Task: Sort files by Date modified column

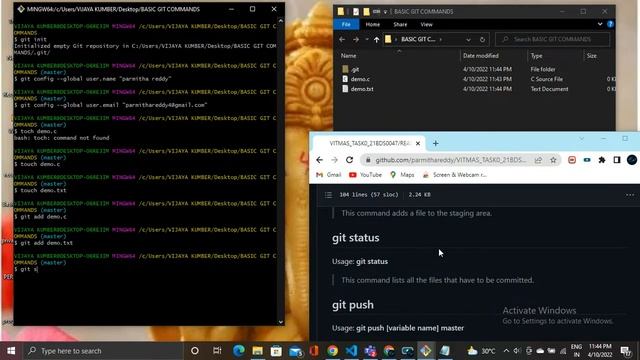Action: click(x=480, y=56)
